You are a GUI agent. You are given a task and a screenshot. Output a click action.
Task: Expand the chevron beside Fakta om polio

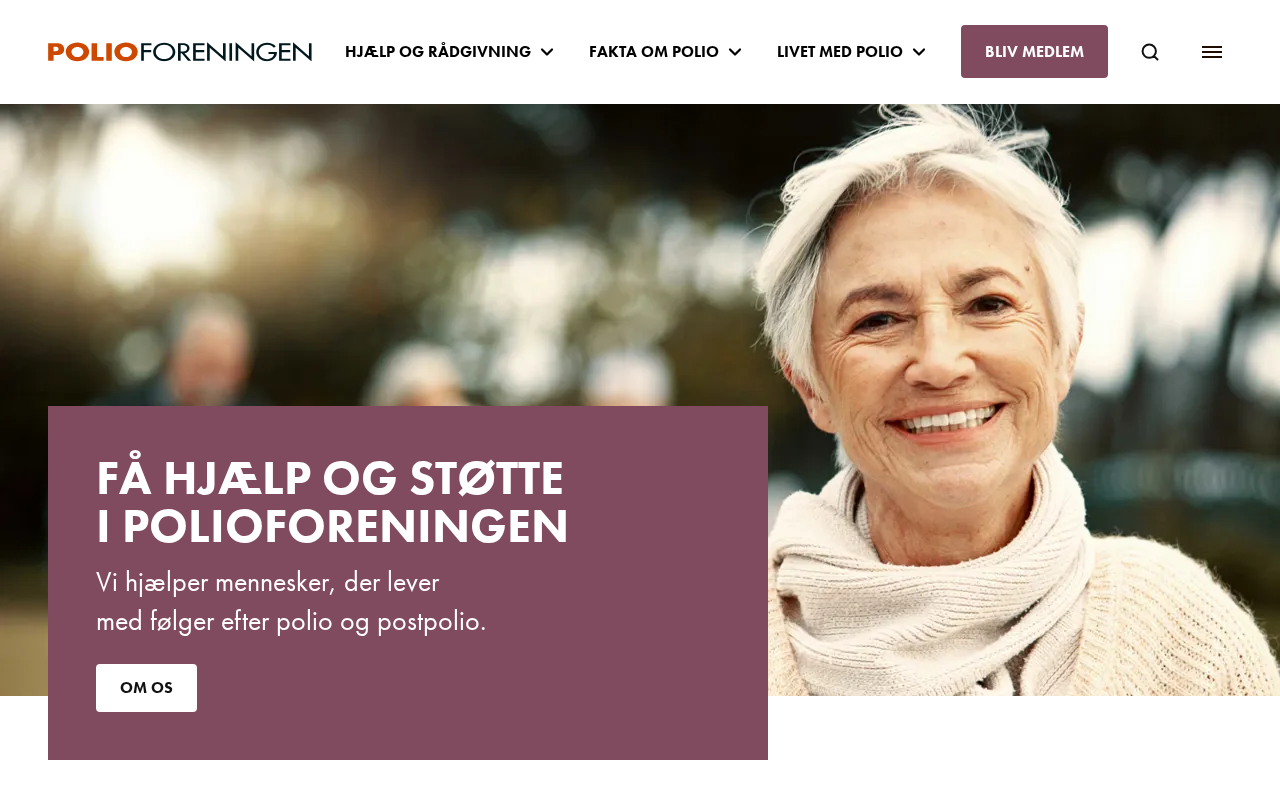click(735, 52)
